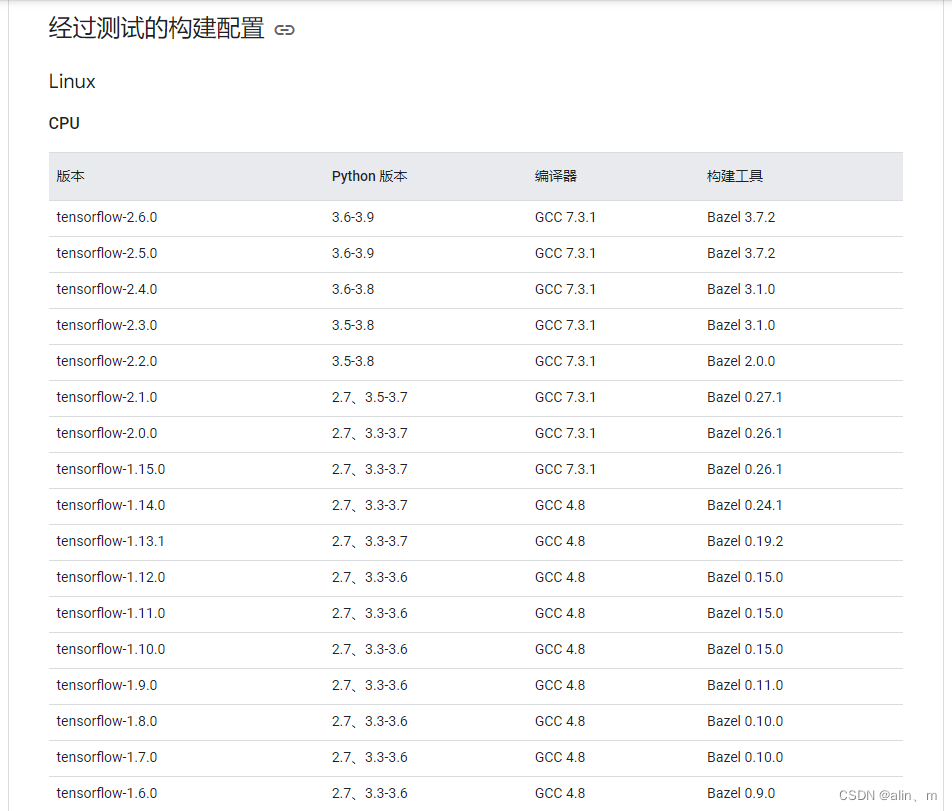The width and height of the screenshot is (952, 811).
Task: Click Python version 3.6-3.9 for tensorflow-2.6.0
Action: [353, 217]
